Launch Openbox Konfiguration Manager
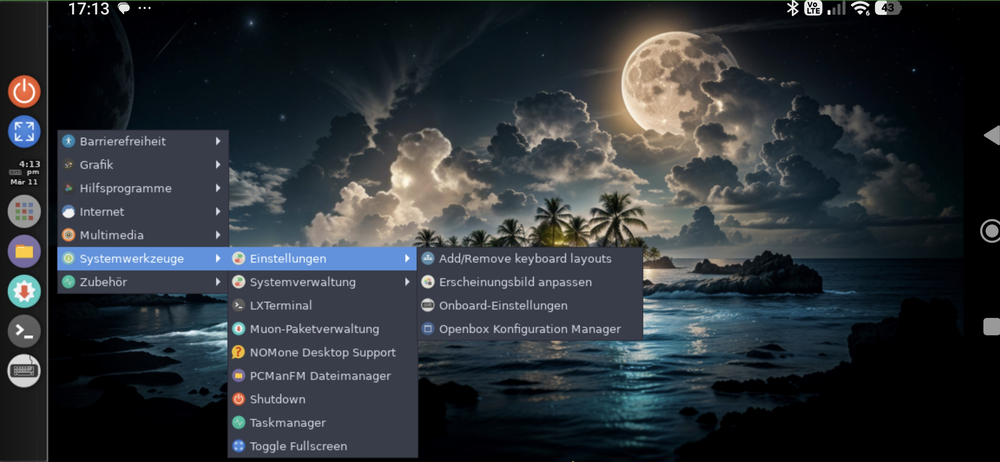The width and height of the screenshot is (1000, 462). click(529, 329)
